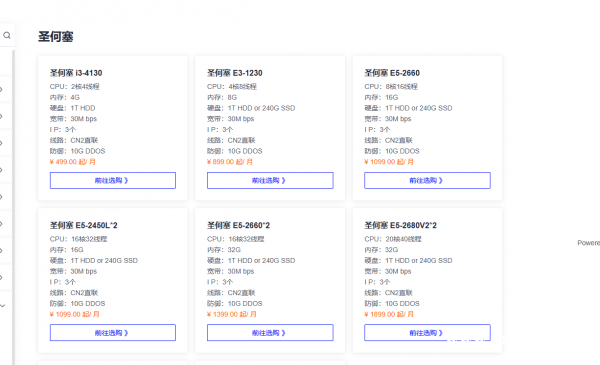Click 内存: 32G on E5-2660*2 card
Screen dimensions: 600x365
(x=224, y=250)
